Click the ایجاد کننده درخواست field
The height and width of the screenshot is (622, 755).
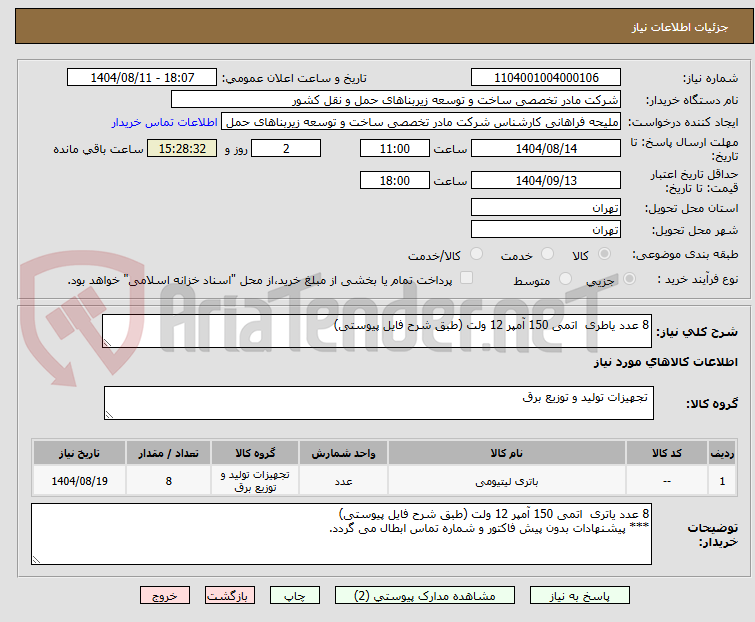click(421, 122)
